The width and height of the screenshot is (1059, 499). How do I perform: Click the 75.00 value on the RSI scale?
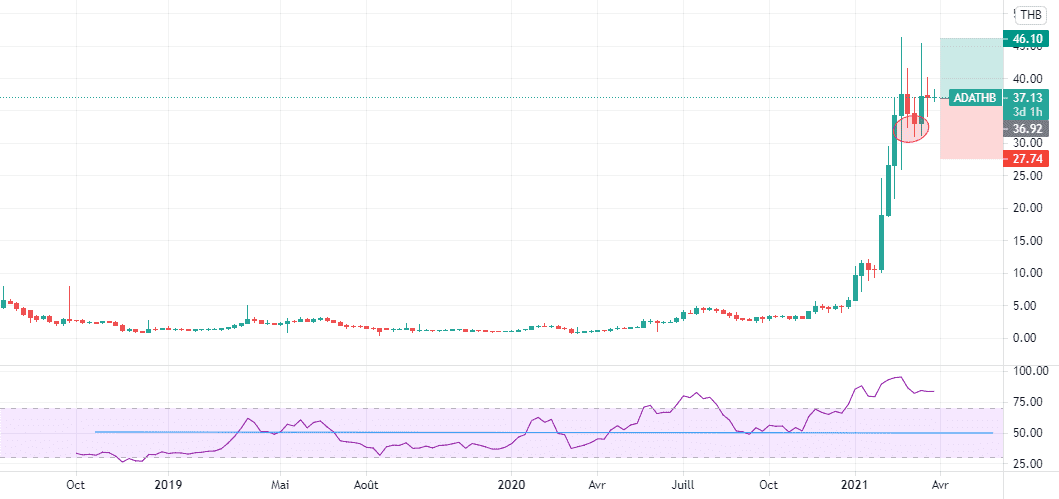[1029, 402]
